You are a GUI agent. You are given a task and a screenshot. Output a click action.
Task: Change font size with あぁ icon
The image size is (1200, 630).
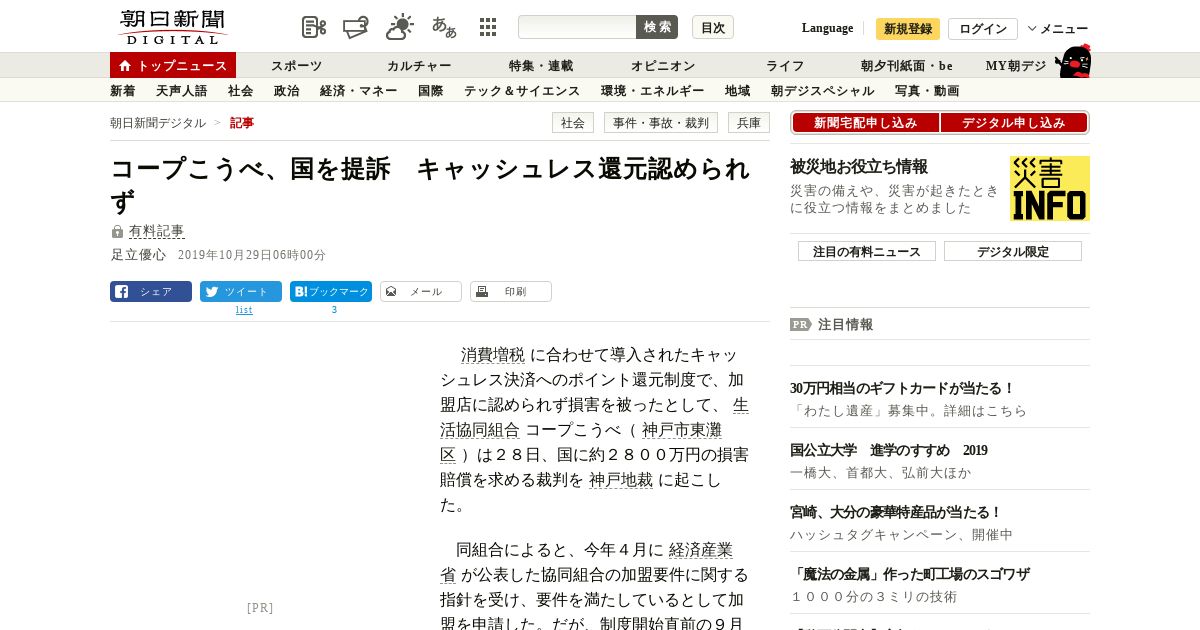point(444,27)
